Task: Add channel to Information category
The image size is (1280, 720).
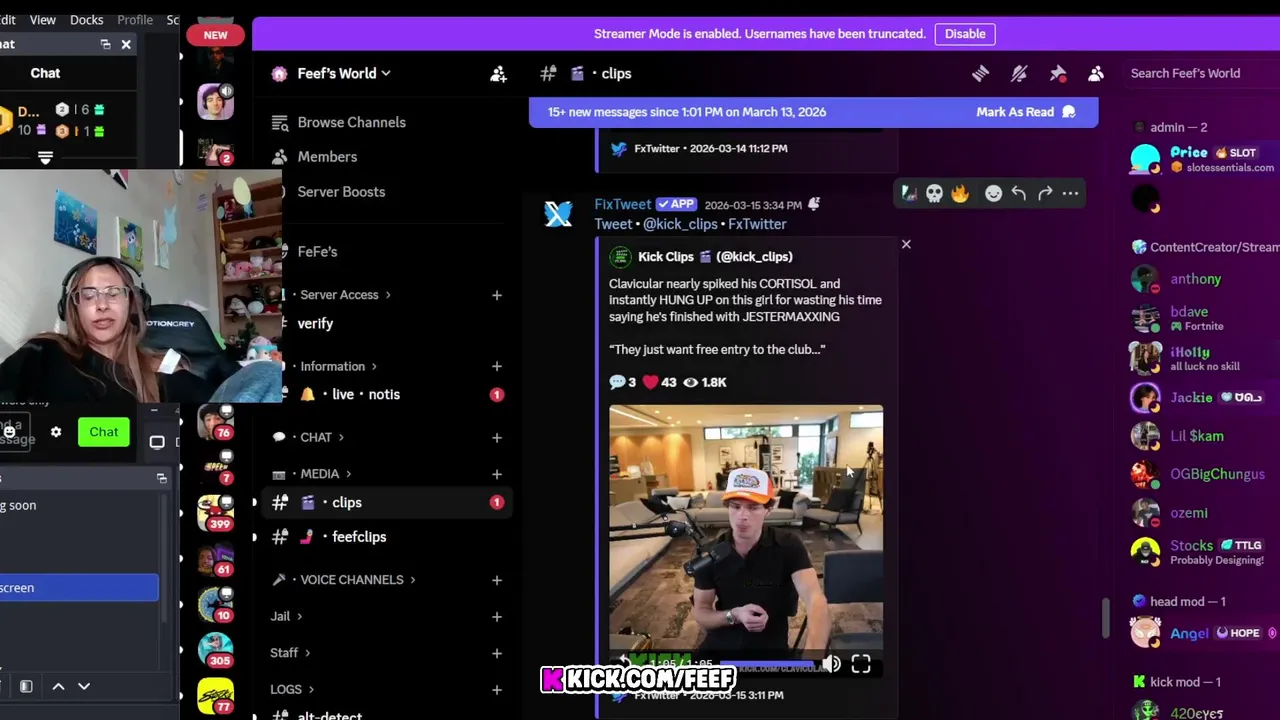Action: pyautogui.click(x=496, y=366)
